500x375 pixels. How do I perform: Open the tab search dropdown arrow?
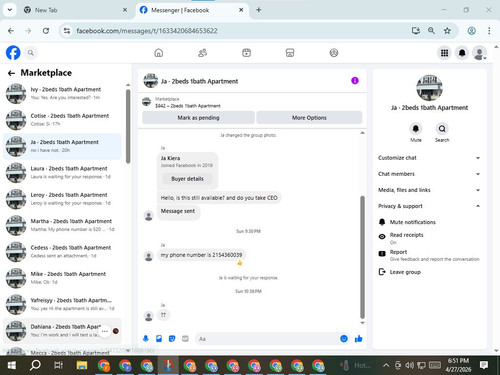10,10
